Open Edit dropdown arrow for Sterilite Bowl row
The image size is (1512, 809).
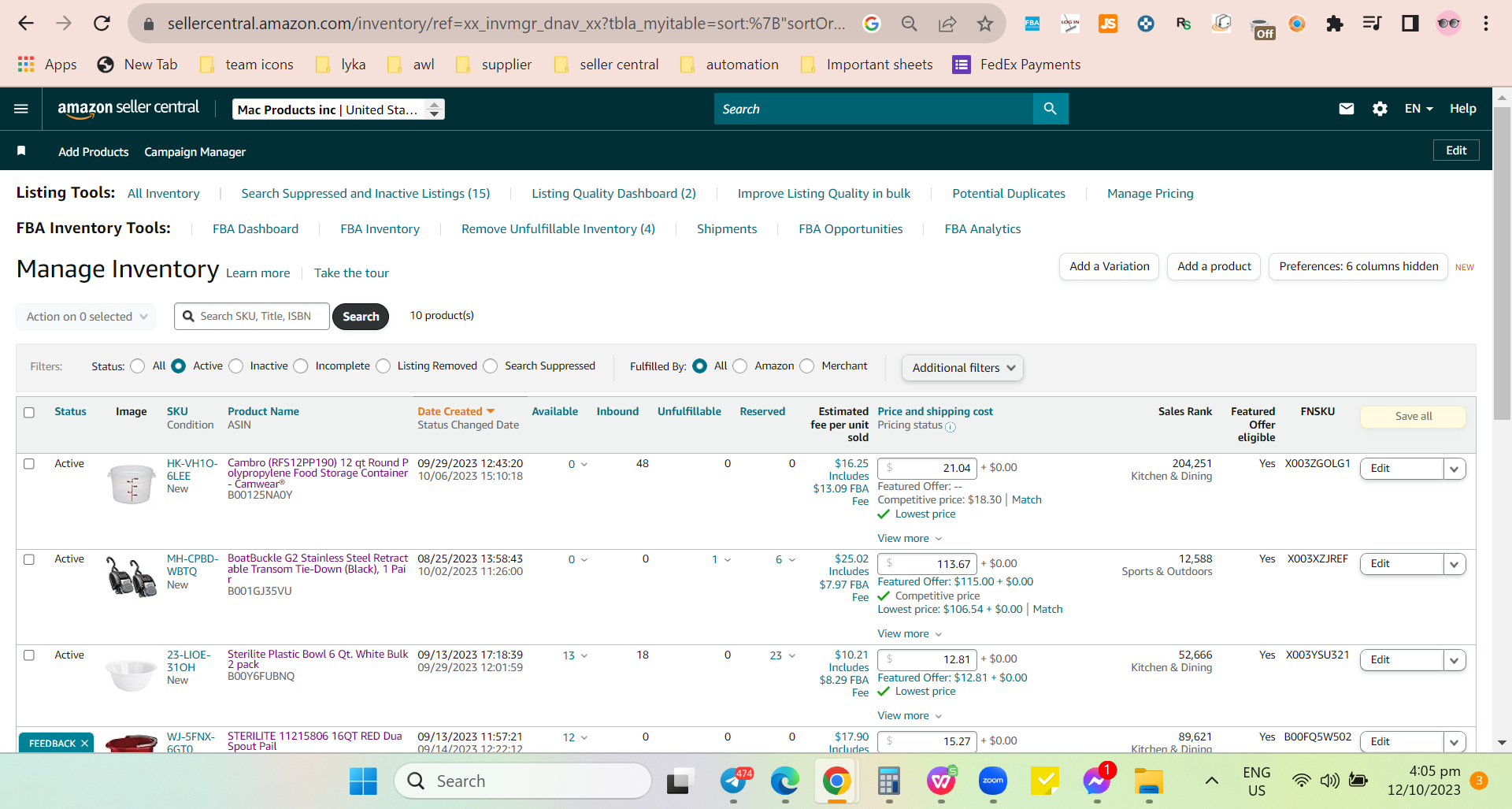(x=1455, y=661)
